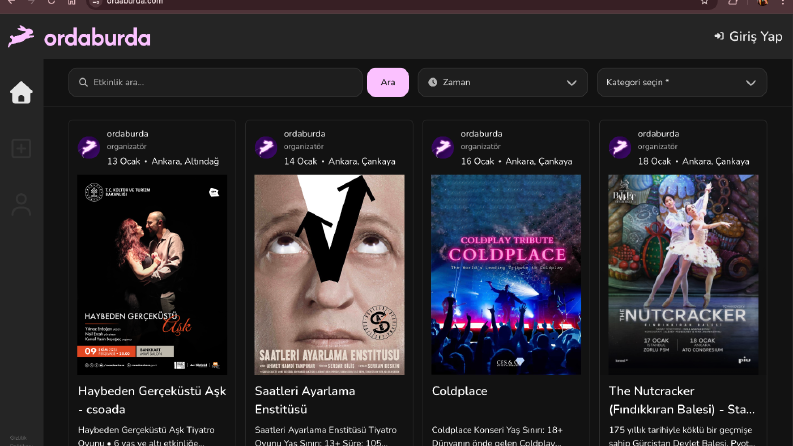Click '14 Ocak • Ankara, Çankaya' text
This screenshot has width=793, height=446.
(x=339, y=161)
